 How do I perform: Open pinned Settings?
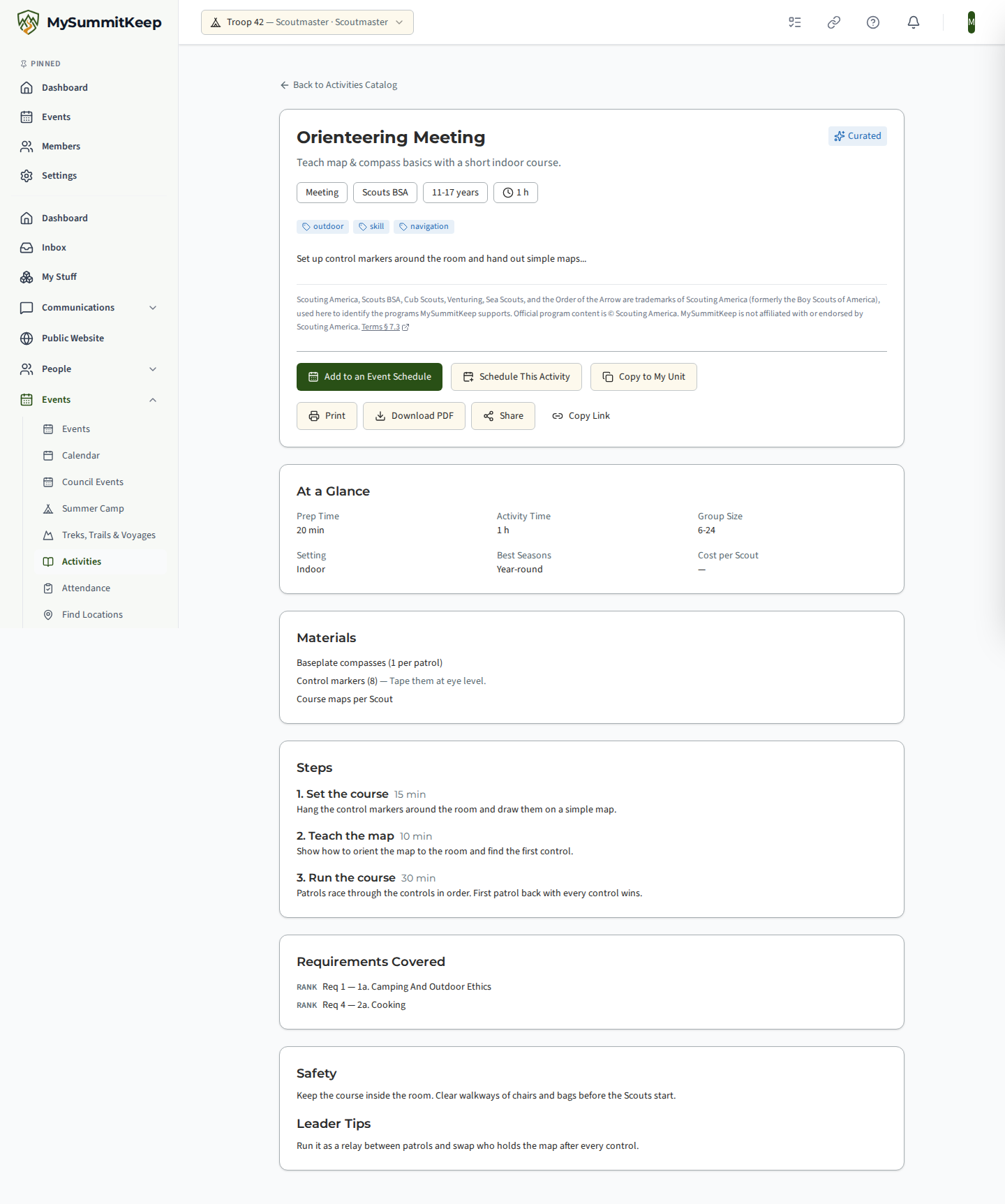(x=89, y=176)
